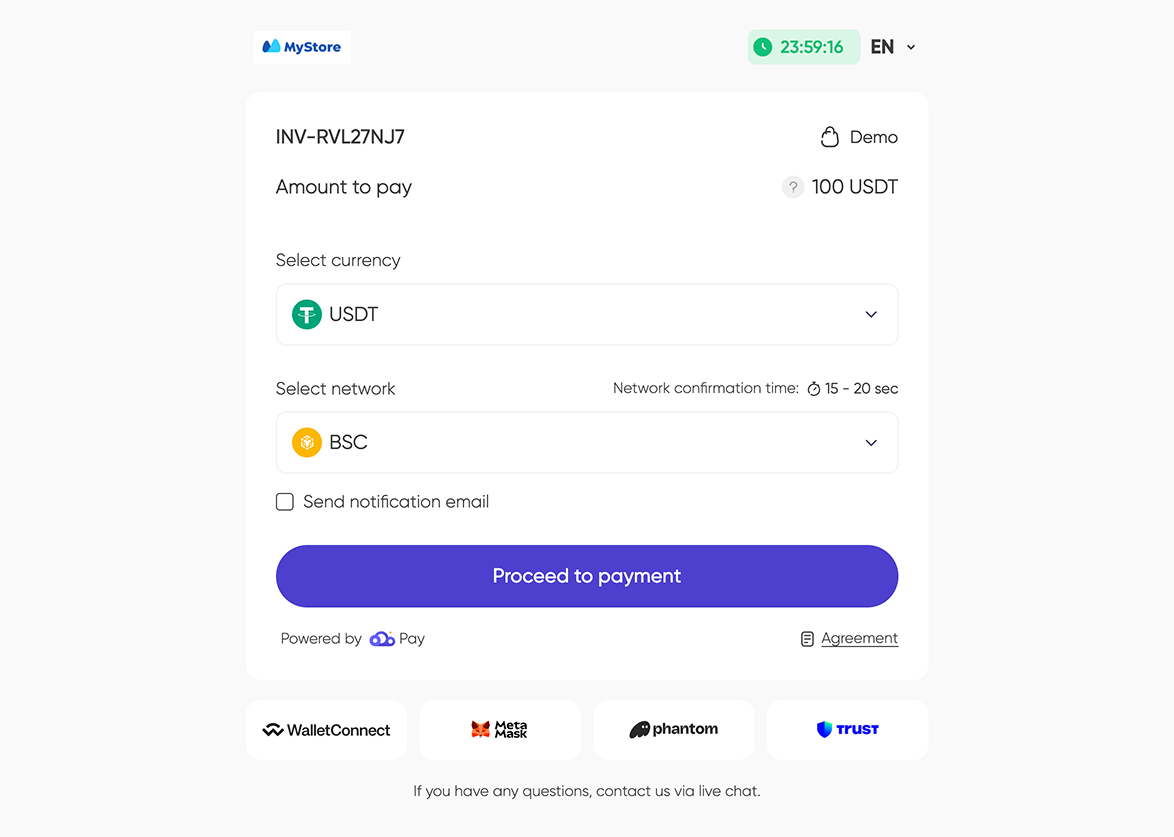1174x837 pixels.
Task: Expand the Select network dropdown arrow
Action: click(871, 442)
